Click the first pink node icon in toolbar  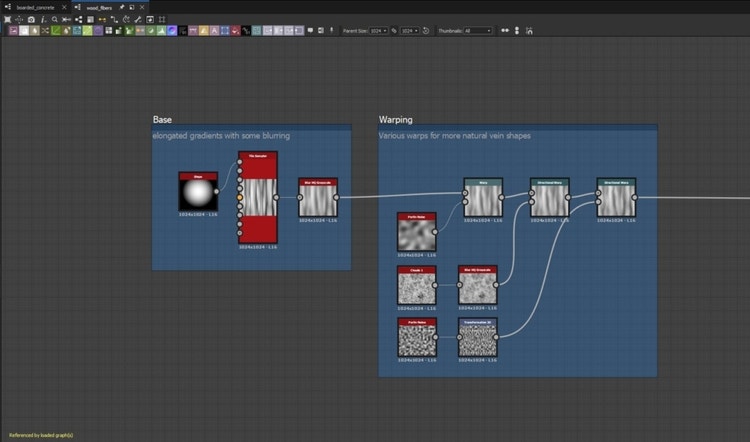(15, 31)
